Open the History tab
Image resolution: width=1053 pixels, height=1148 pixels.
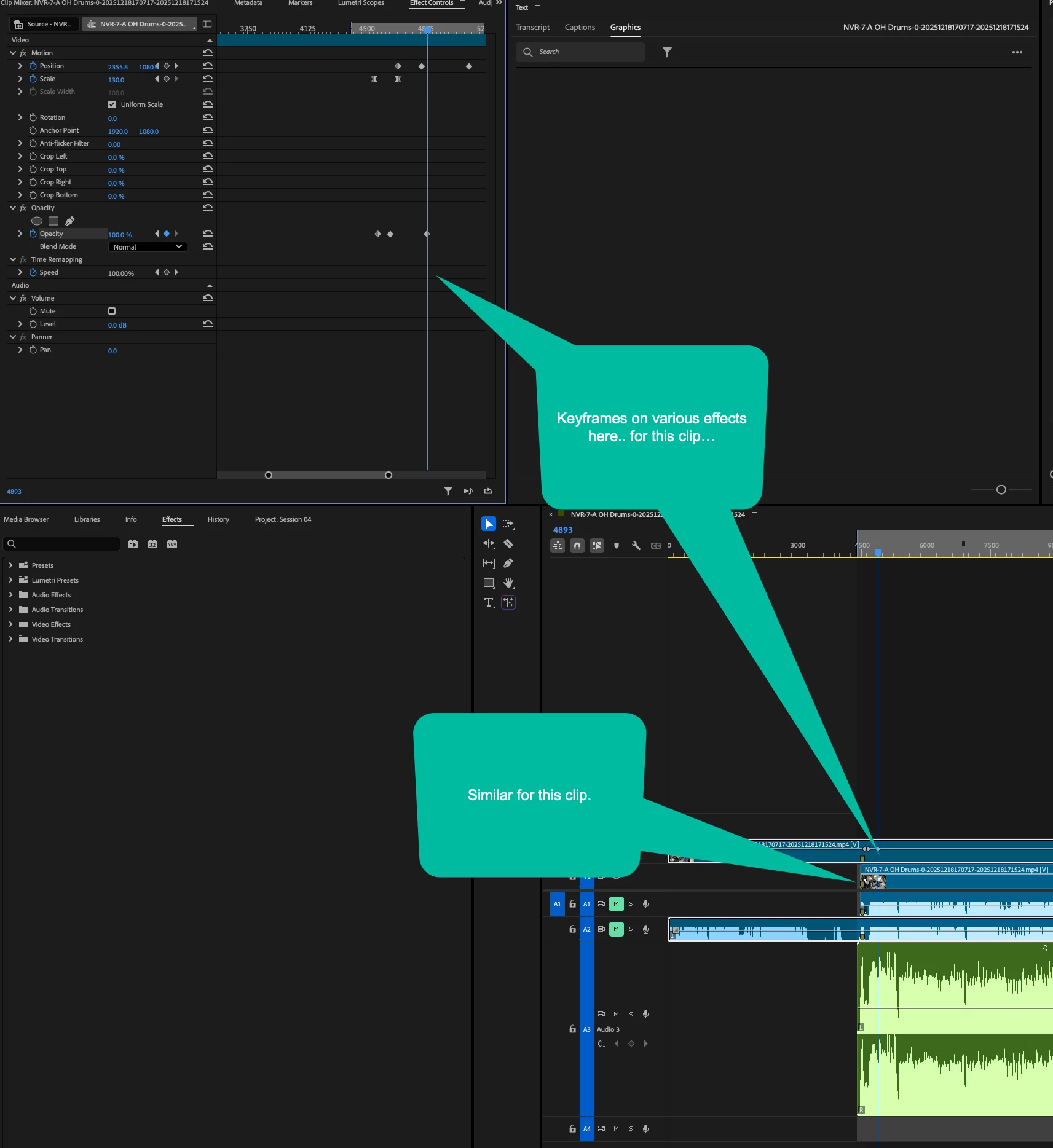pos(218,519)
